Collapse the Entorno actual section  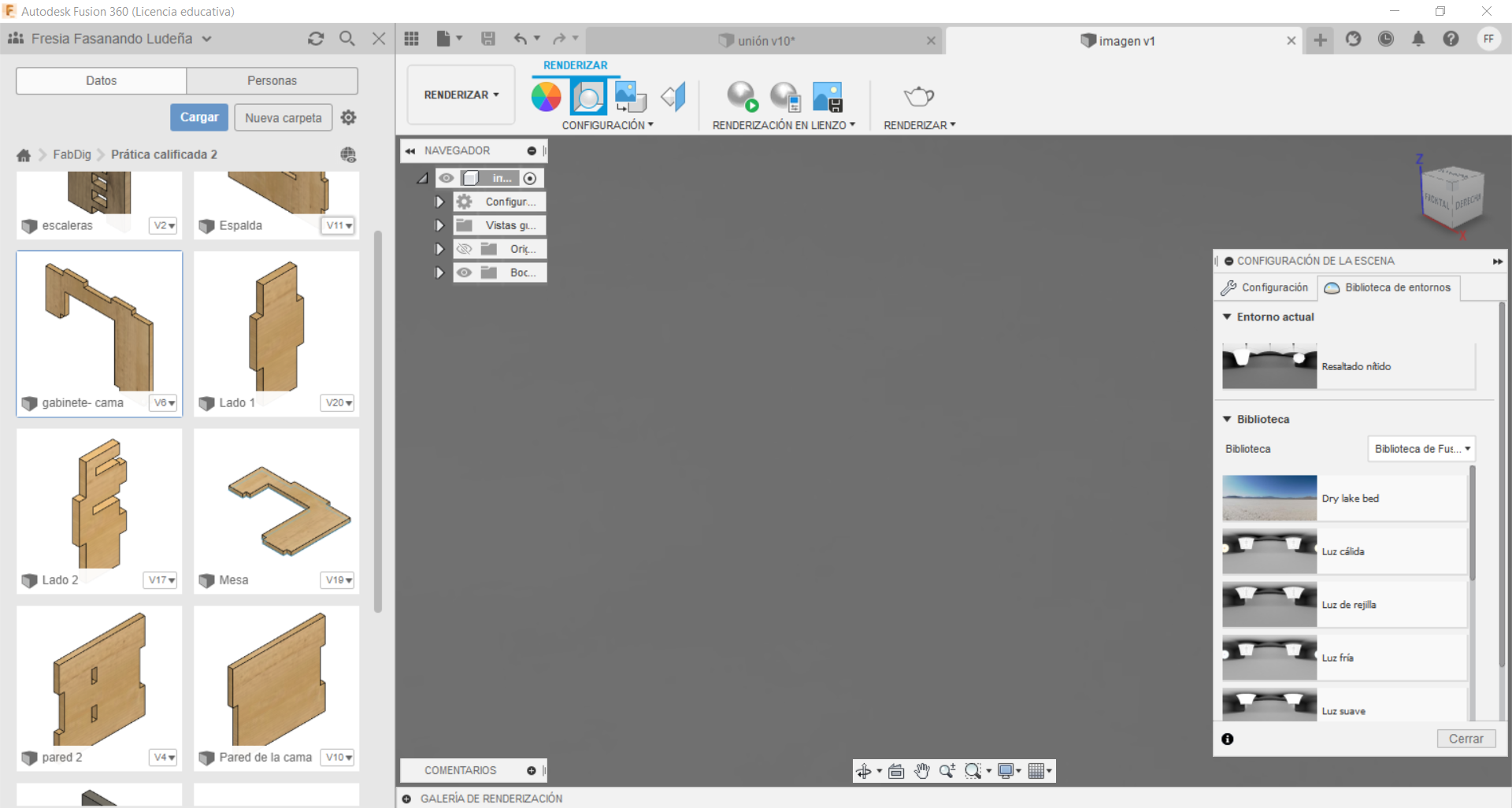click(x=1227, y=317)
